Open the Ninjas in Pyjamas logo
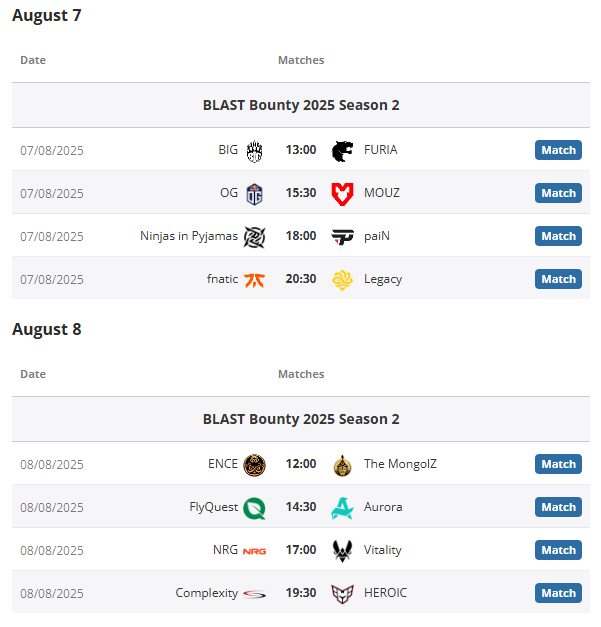This screenshot has height=627, width=601. pos(254,236)
